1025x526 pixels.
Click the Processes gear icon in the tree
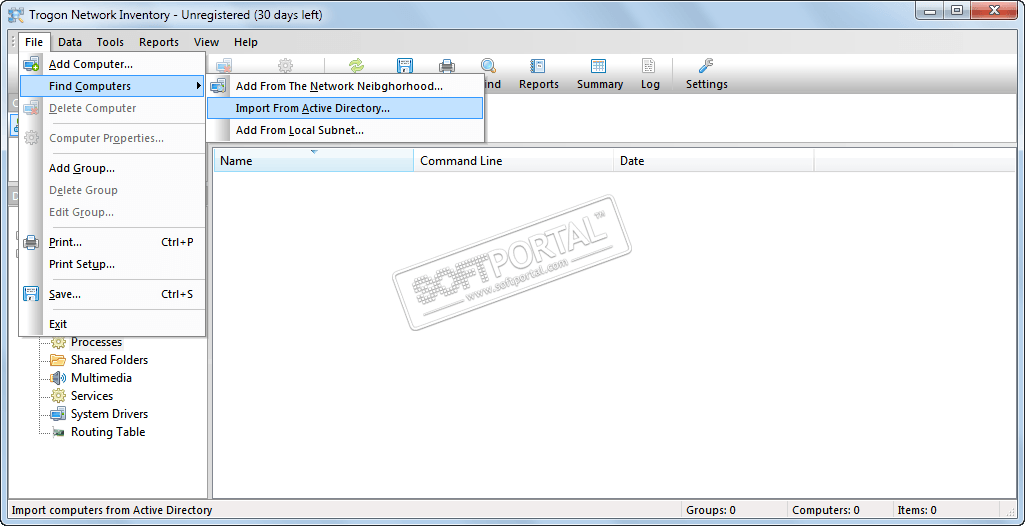coord(59,342)
